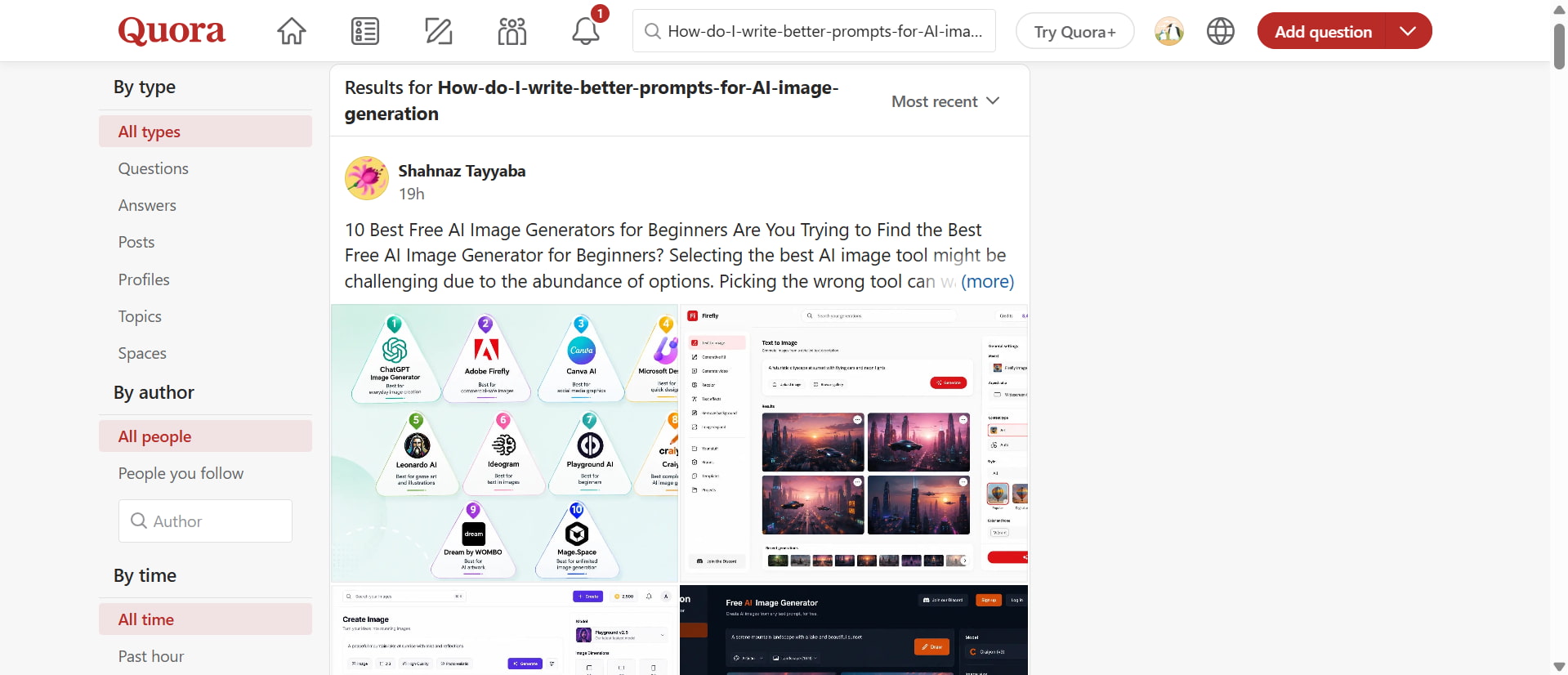The width and height of the screenshot is (1568, 675).
Task: Click the 19h post timestamp
Action: click(x=412, y=194)
